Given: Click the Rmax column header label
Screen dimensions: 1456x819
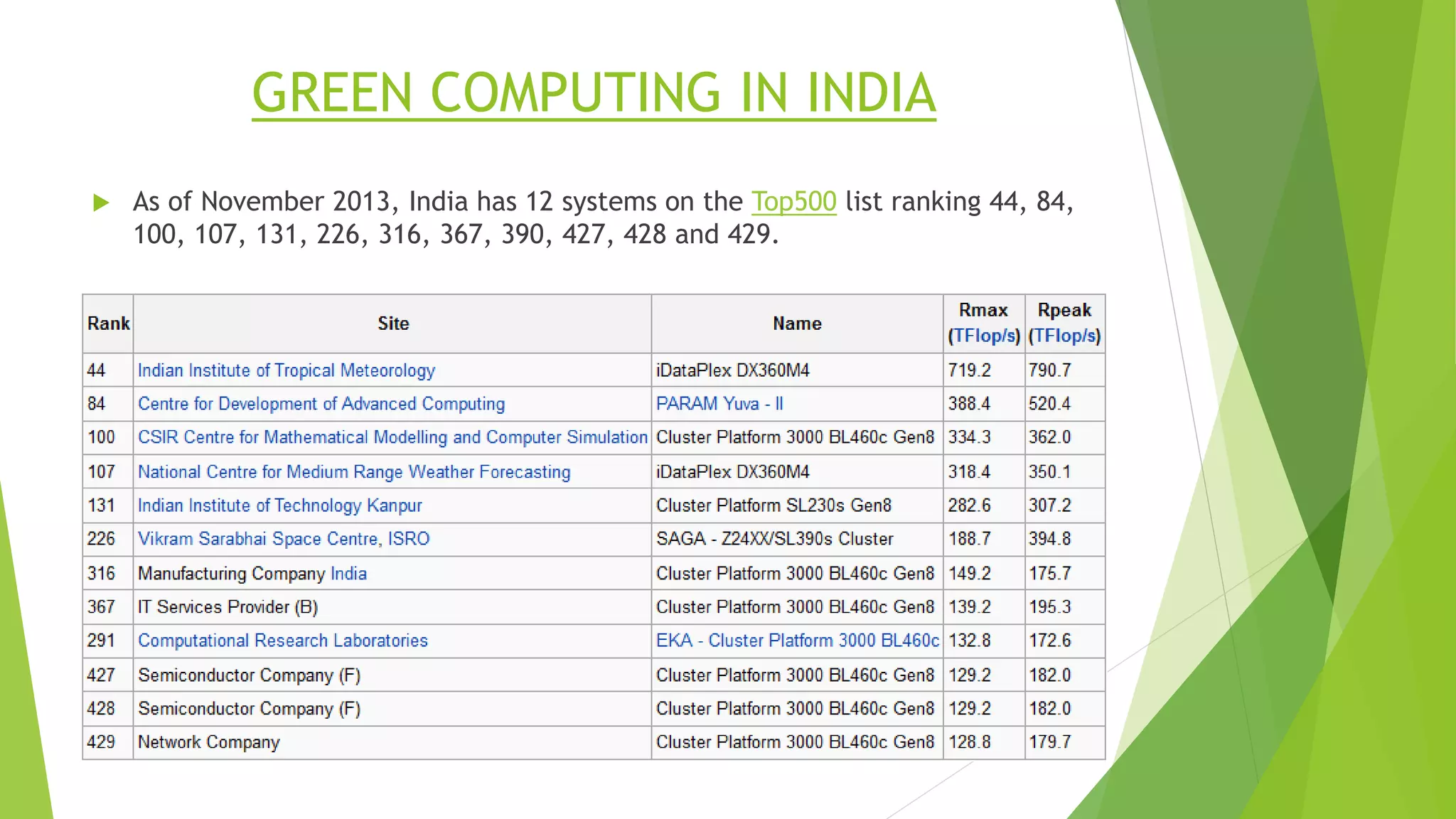Looking at the screenshot, I should pyautogui.click(x=983, y=310).
